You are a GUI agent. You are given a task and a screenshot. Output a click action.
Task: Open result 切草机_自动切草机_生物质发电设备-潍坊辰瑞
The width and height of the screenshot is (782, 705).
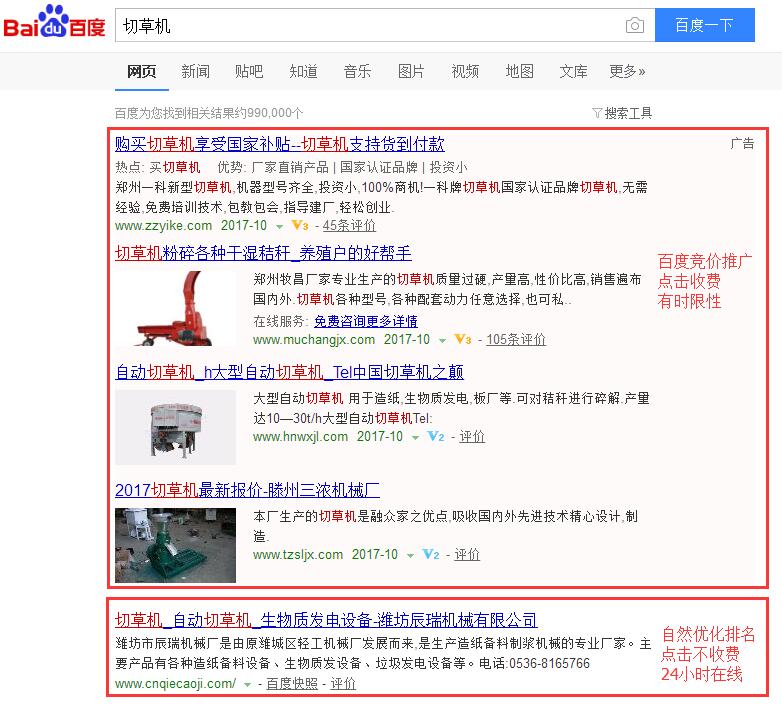pyautogui.click(x=326, y=620)
